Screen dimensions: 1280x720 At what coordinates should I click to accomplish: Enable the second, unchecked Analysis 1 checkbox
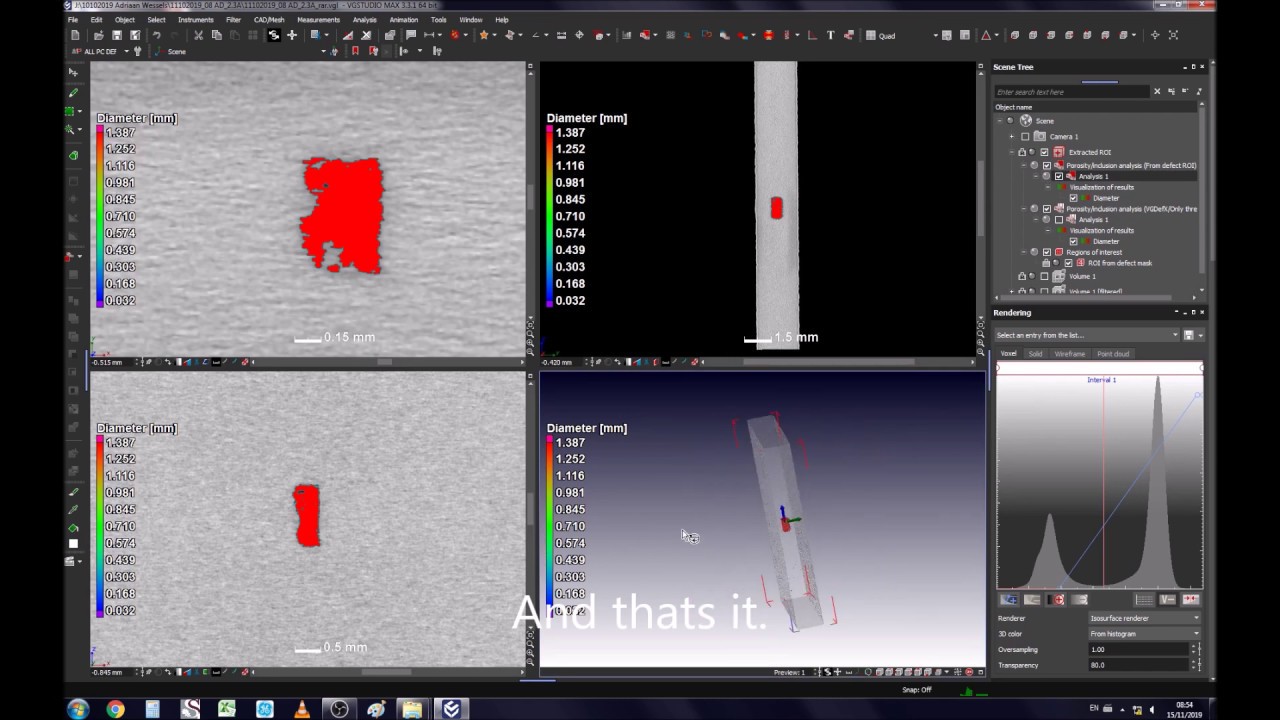pos(1059,219)
